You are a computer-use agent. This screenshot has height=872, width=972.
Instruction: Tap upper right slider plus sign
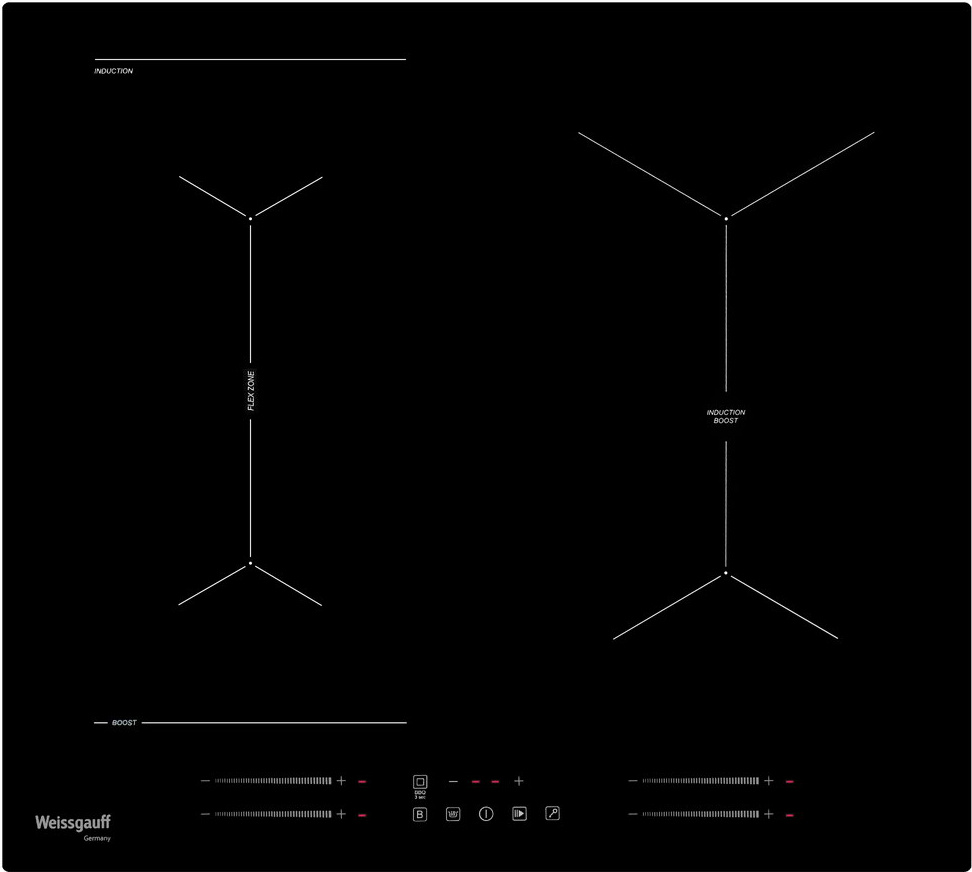(769, 781)
